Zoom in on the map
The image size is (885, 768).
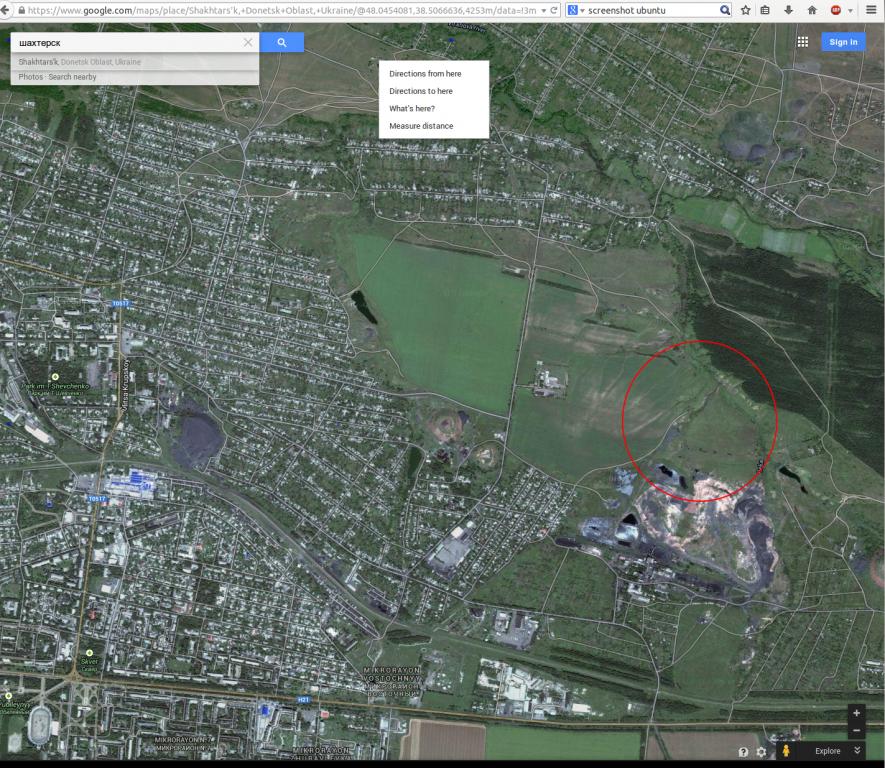point(856,714)
